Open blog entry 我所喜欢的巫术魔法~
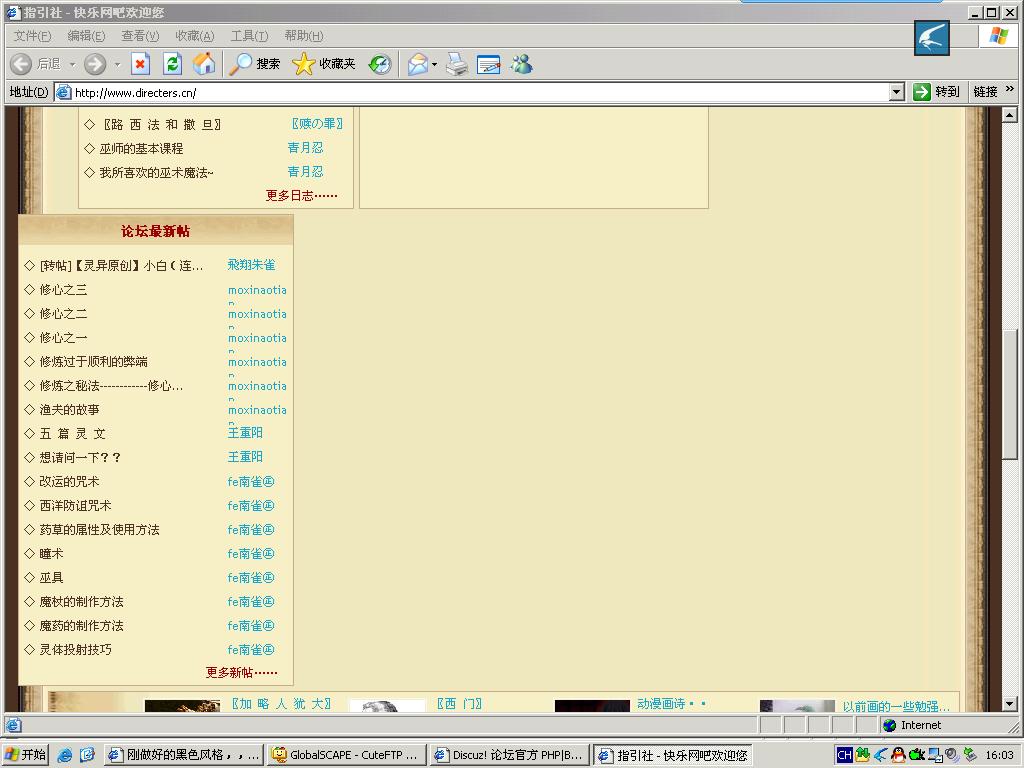 (156, 173)
